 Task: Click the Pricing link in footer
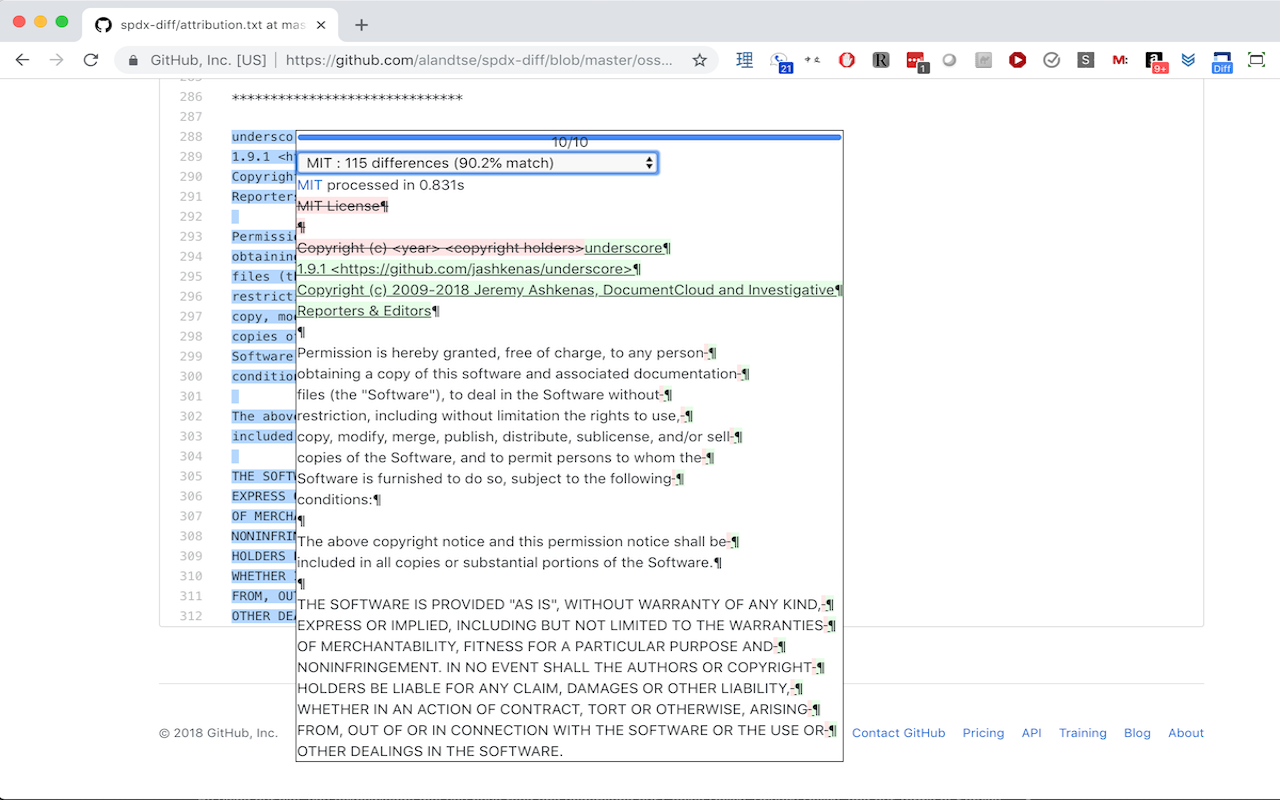click(983, 732)
